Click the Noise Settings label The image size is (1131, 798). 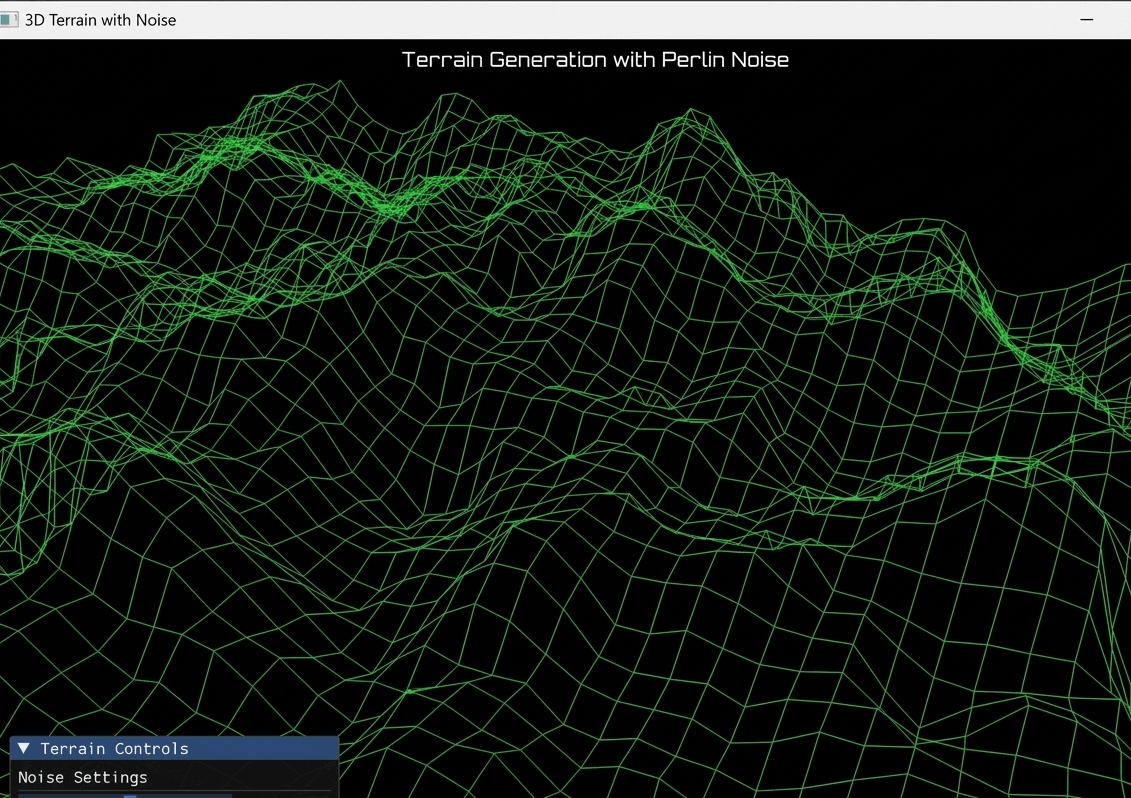pyautogui.click(x=82, y=777)
